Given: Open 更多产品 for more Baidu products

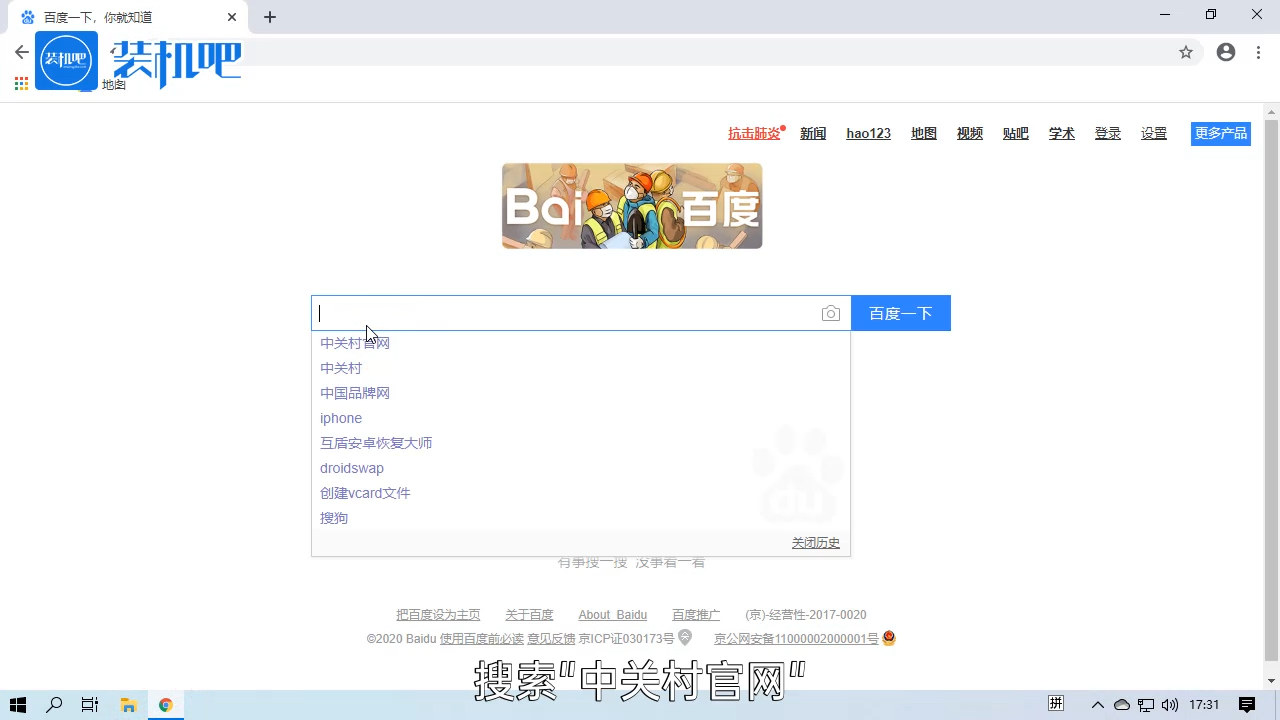Looking at the screenshot, I should [x=1220, y=133].
